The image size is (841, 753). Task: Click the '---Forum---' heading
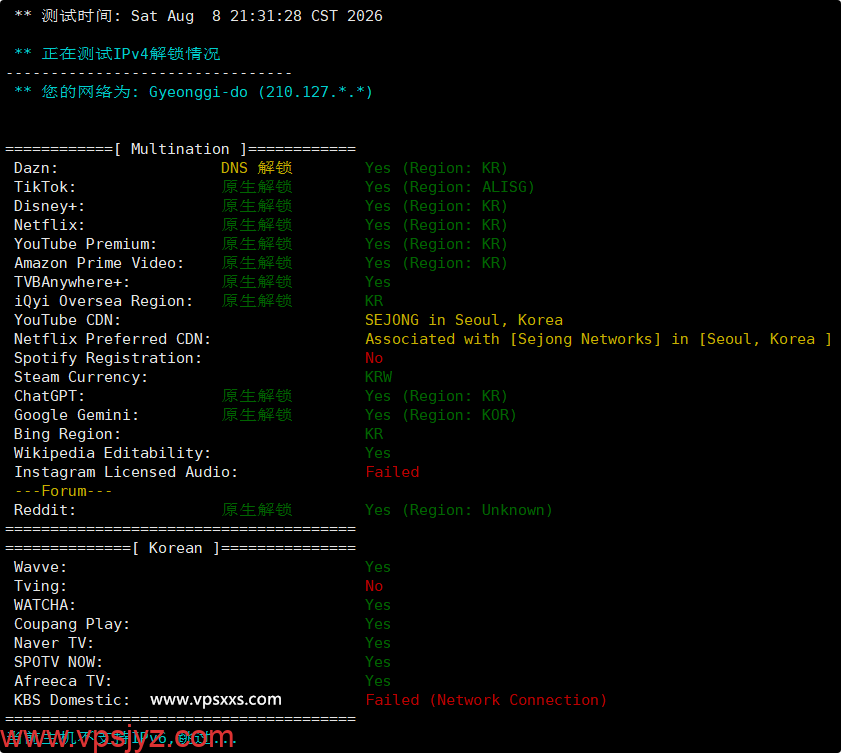tap(63, 491)
